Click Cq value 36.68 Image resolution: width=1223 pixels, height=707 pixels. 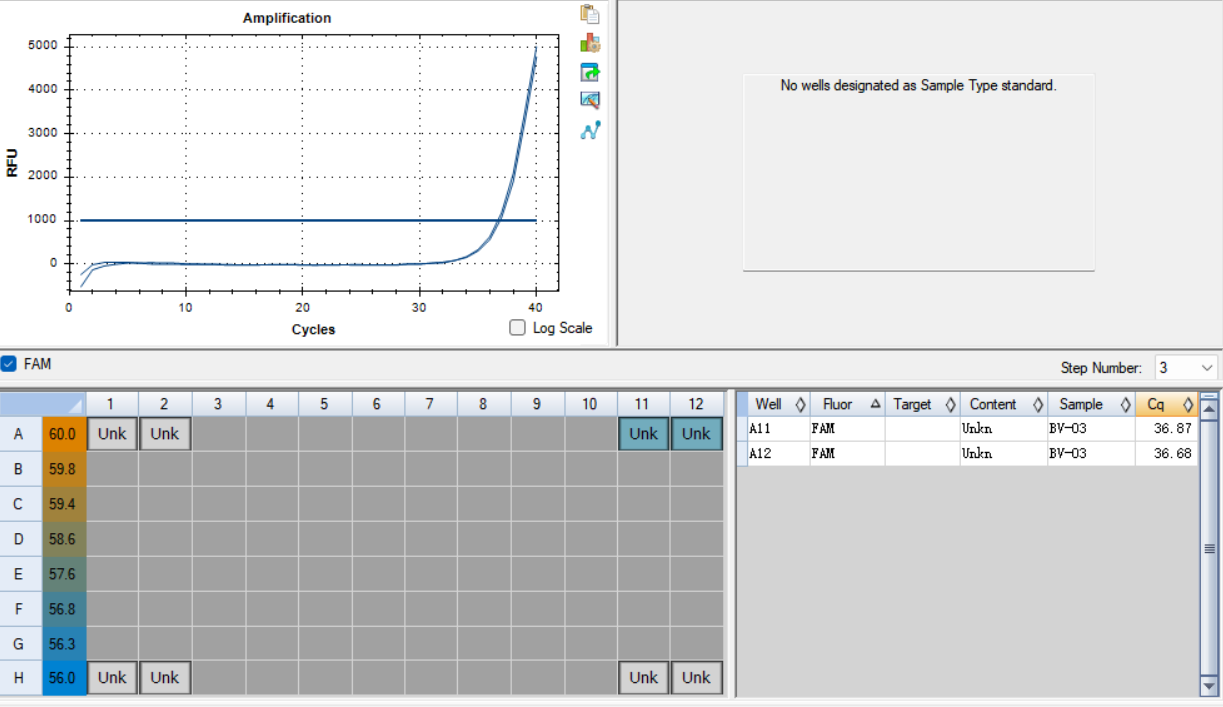(x=1172, y=453)
